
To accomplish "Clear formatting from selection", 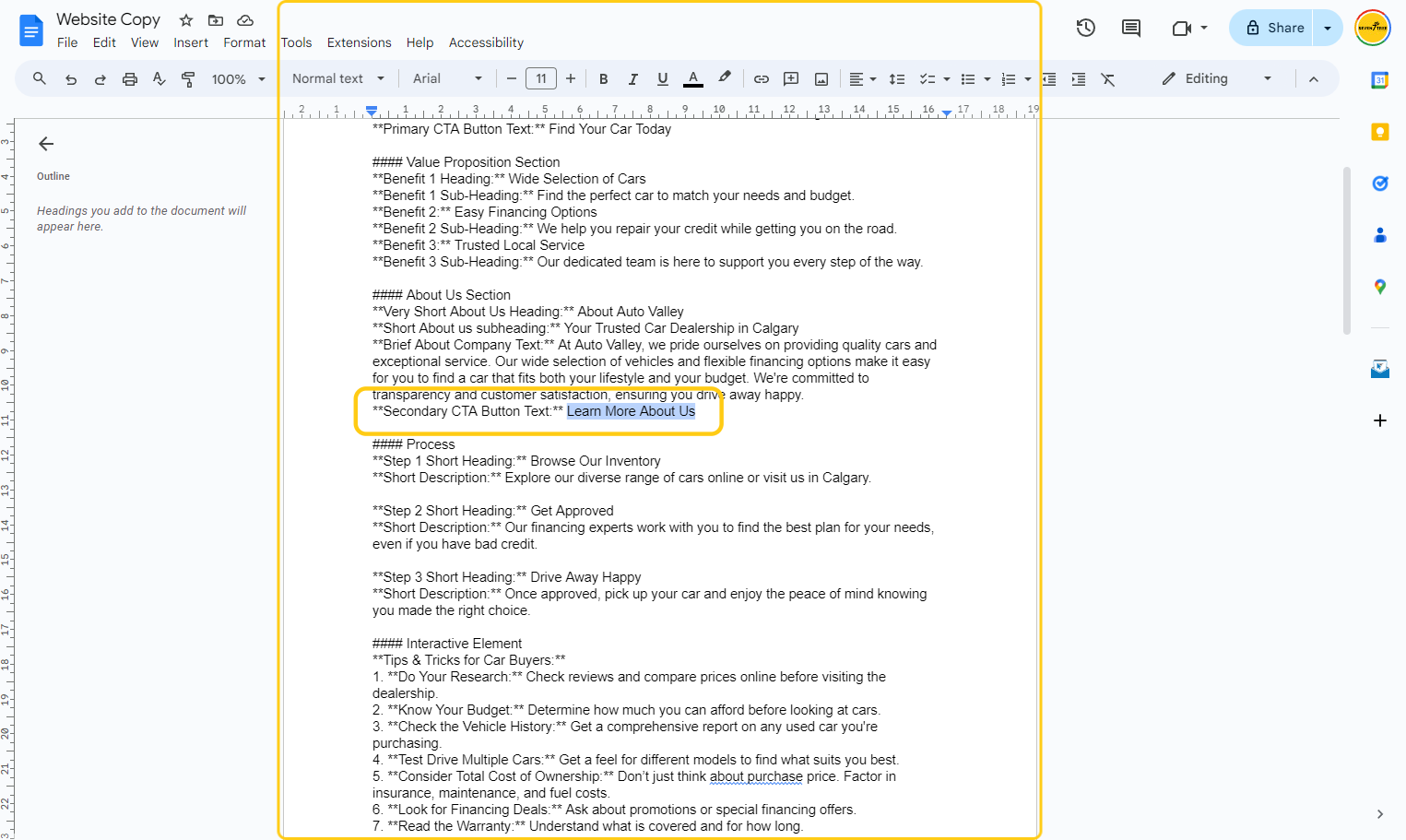I will pos(1108,79).
